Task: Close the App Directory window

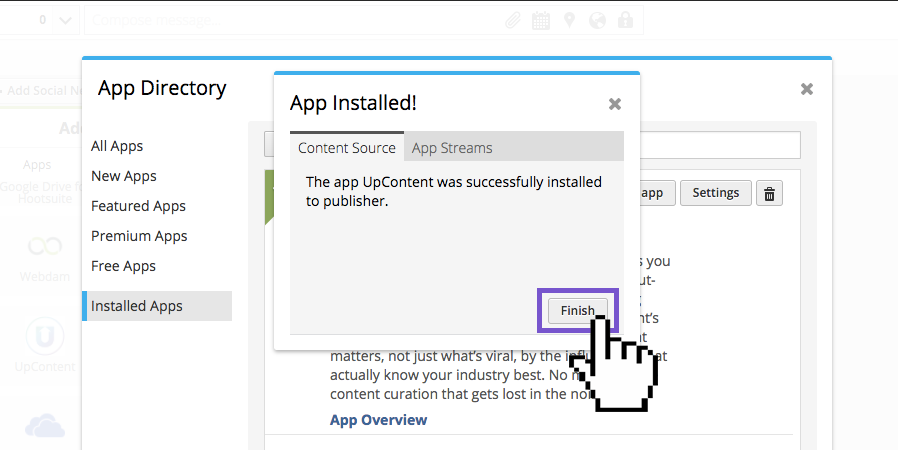Action: tap(806, 89)
